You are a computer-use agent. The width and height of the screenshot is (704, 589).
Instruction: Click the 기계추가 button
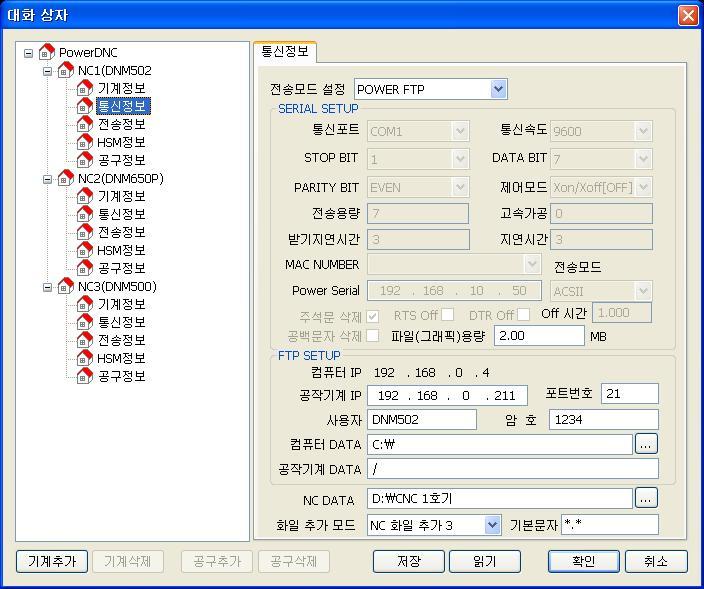52,561
